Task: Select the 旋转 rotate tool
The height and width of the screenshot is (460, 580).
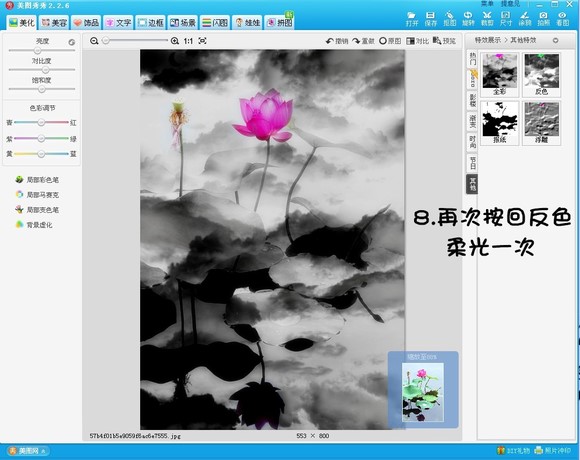Action: (x=468, y=19)
